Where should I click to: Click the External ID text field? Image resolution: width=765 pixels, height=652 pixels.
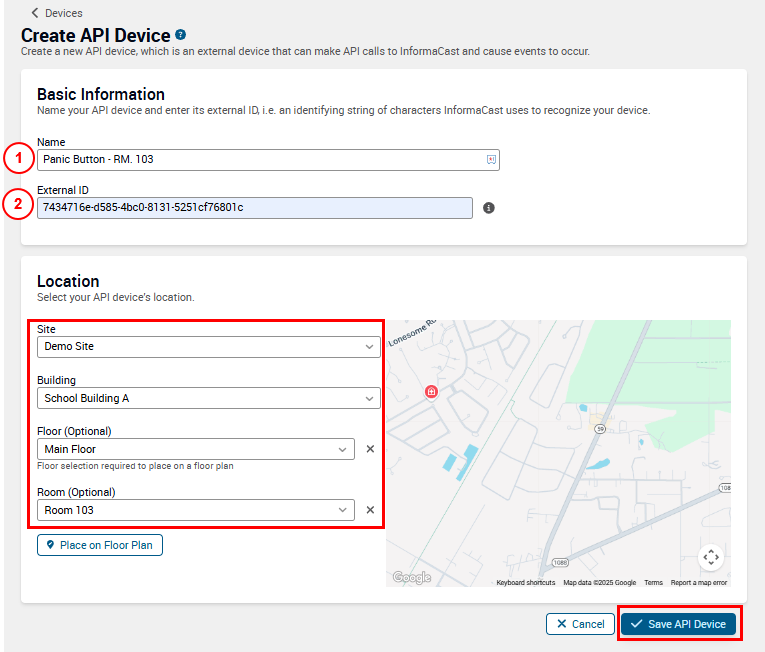pos(254,208)
